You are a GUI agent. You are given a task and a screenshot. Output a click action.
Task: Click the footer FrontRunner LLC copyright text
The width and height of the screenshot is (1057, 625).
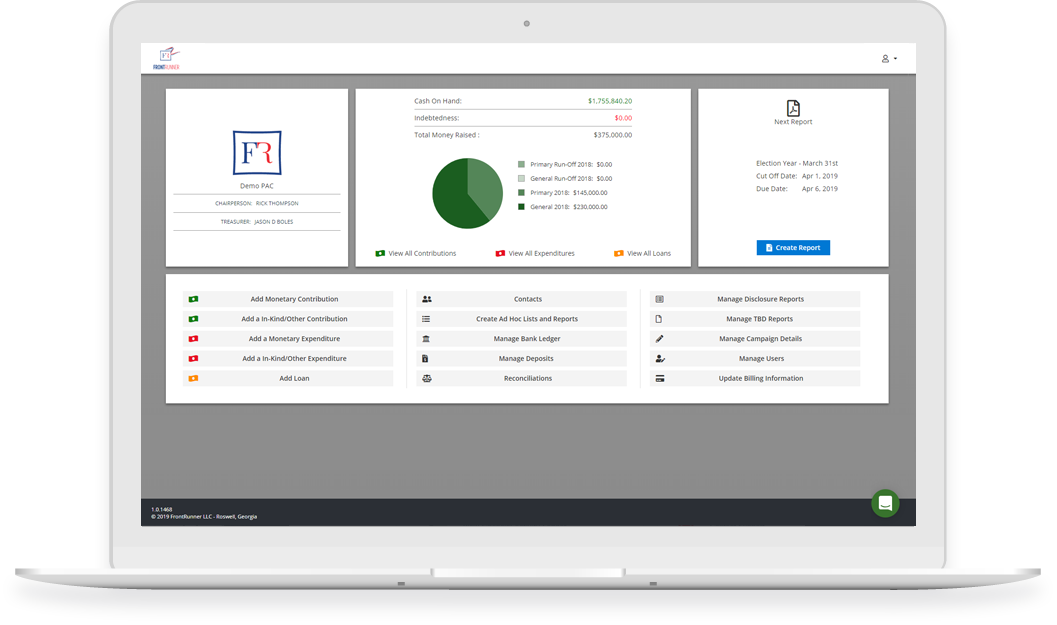pyautogui.click(x=204, y=517)
